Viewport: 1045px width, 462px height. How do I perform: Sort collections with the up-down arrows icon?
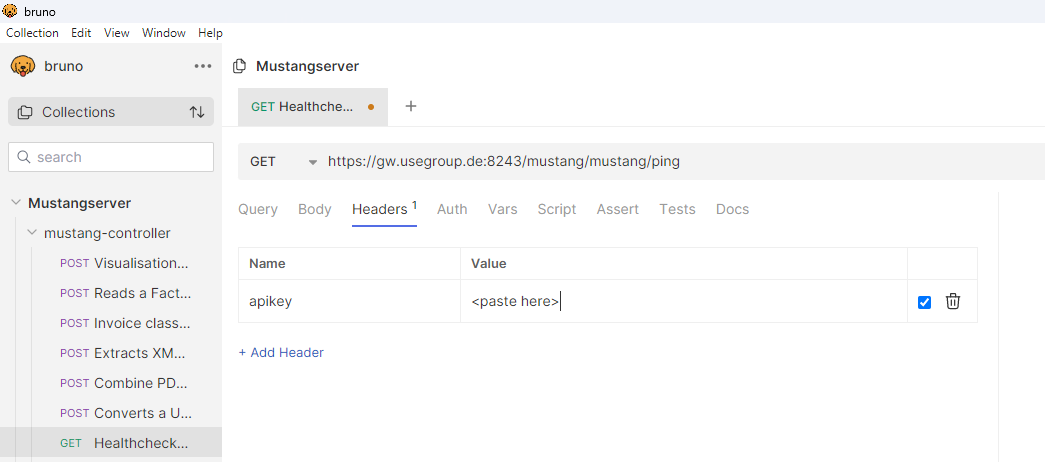pyautogui.click(x=197, y=112)
